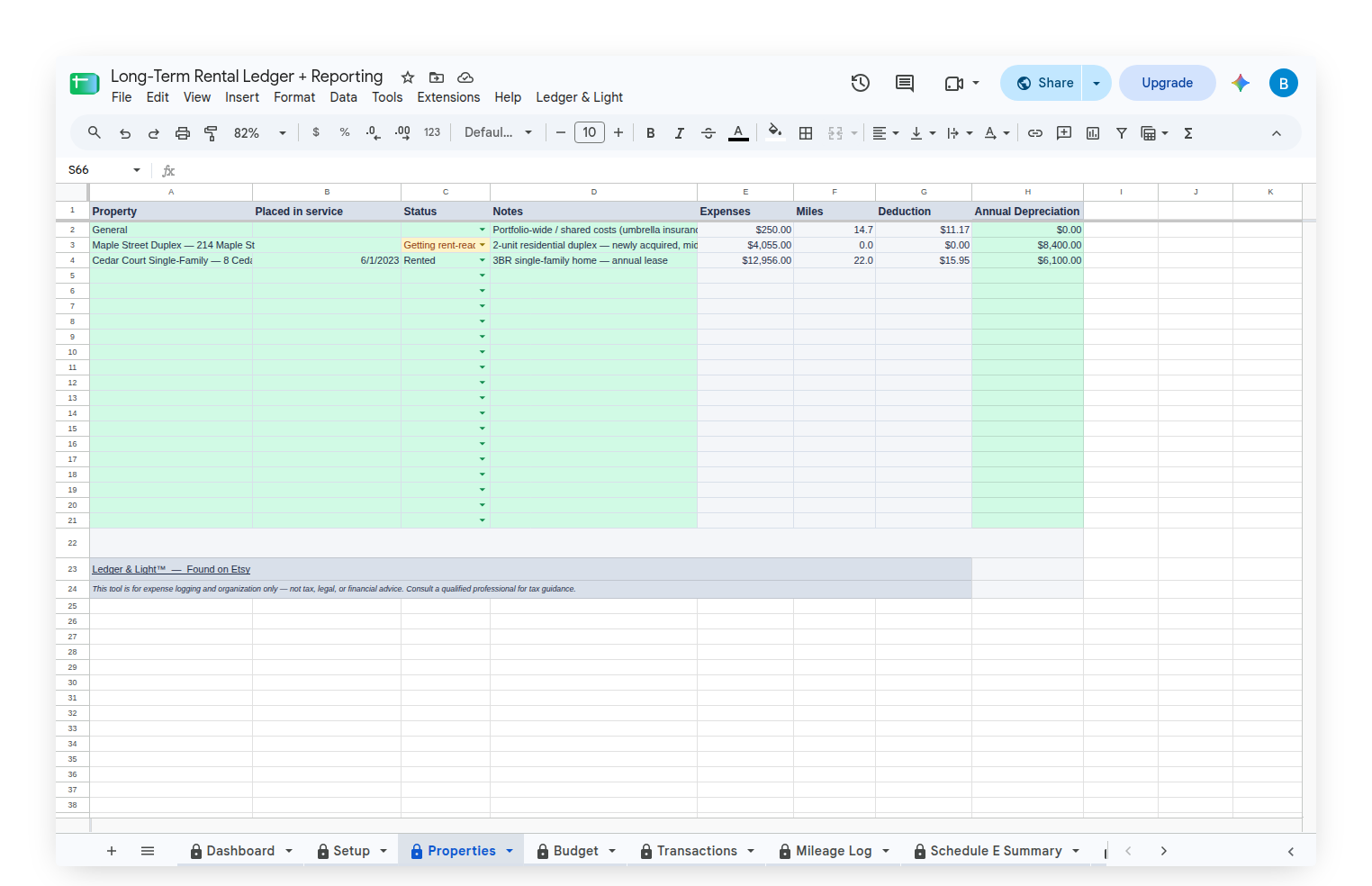Click the Upgrade button
The width and height of the screenshot is (1372, 886).
(x=1168, y=83)
